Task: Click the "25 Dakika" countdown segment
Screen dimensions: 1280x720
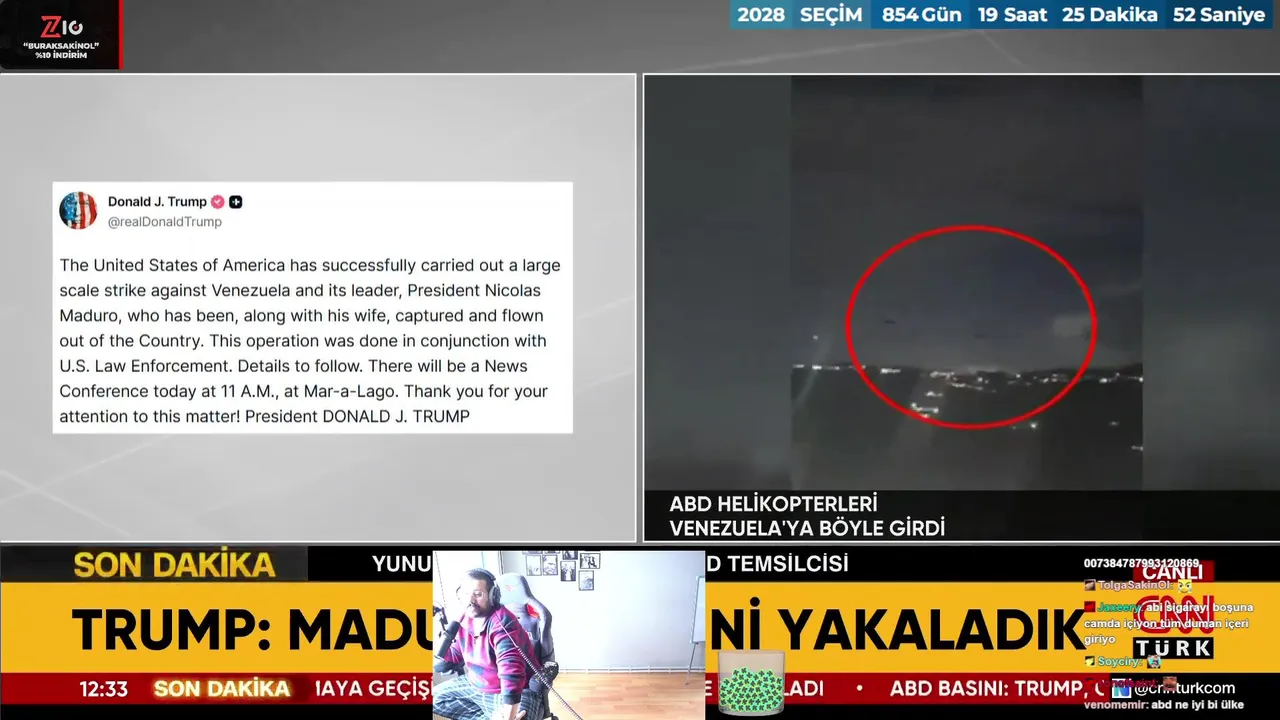Action: click(1110, 15)
